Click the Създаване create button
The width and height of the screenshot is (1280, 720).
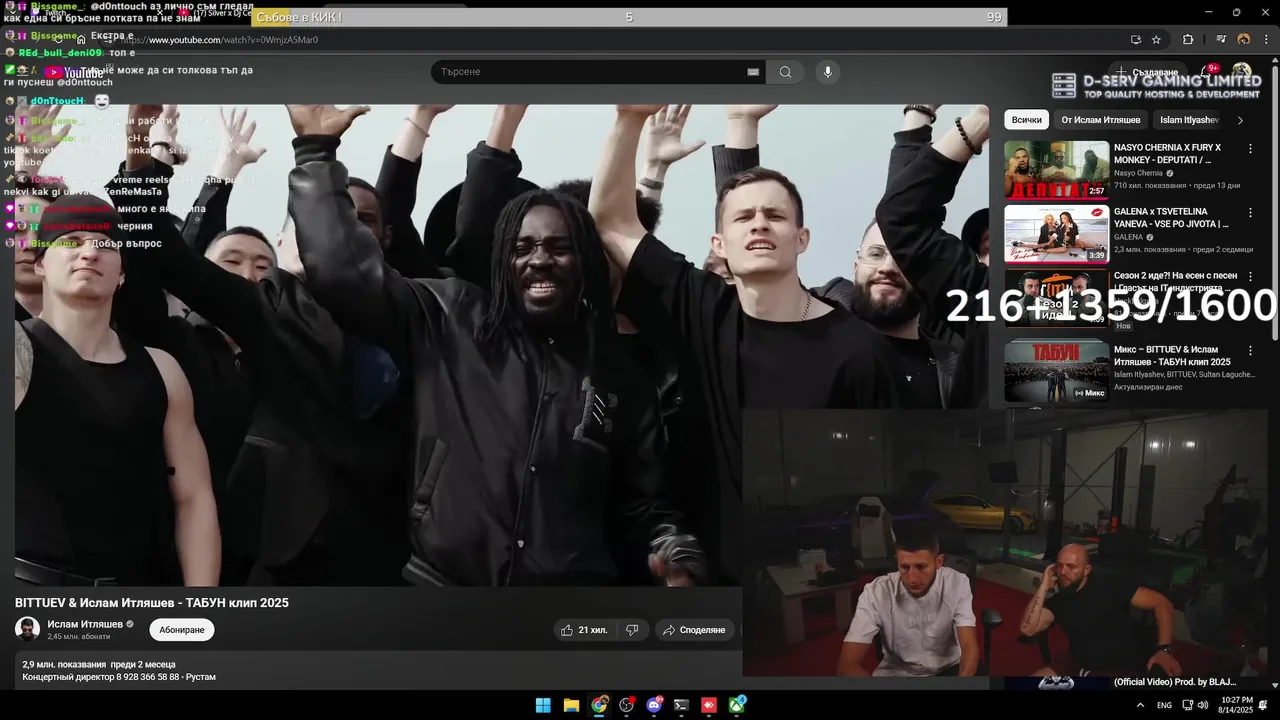[1148, 72]
